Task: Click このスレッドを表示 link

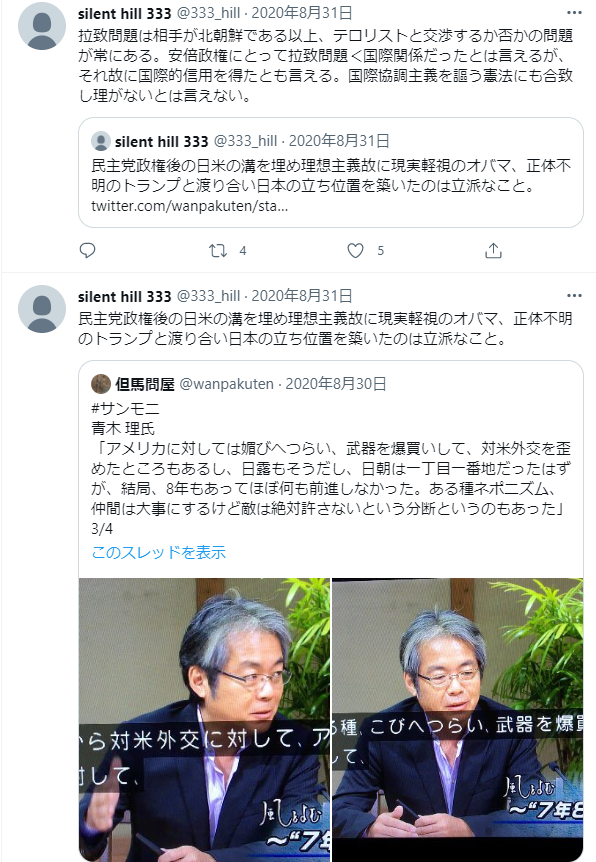Action: [x=158, y=552]
